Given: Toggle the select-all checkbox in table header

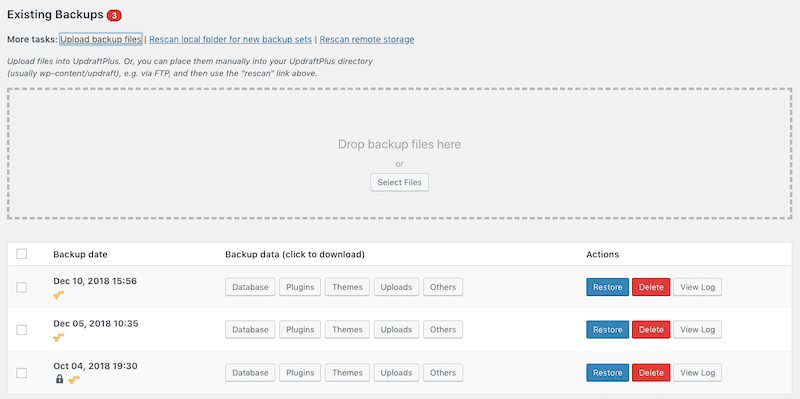Looking at the screenshot, I should (x=21, y=254).
